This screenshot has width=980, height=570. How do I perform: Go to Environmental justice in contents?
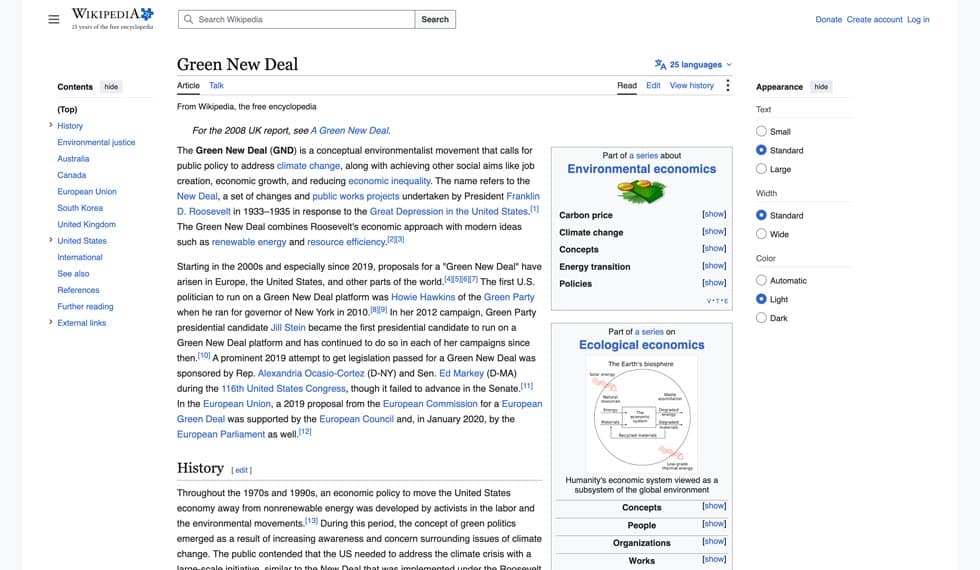coord(96,142)
